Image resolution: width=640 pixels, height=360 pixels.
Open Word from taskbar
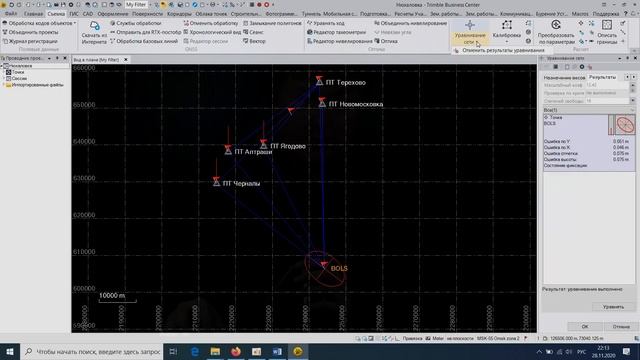coord(277,351)
